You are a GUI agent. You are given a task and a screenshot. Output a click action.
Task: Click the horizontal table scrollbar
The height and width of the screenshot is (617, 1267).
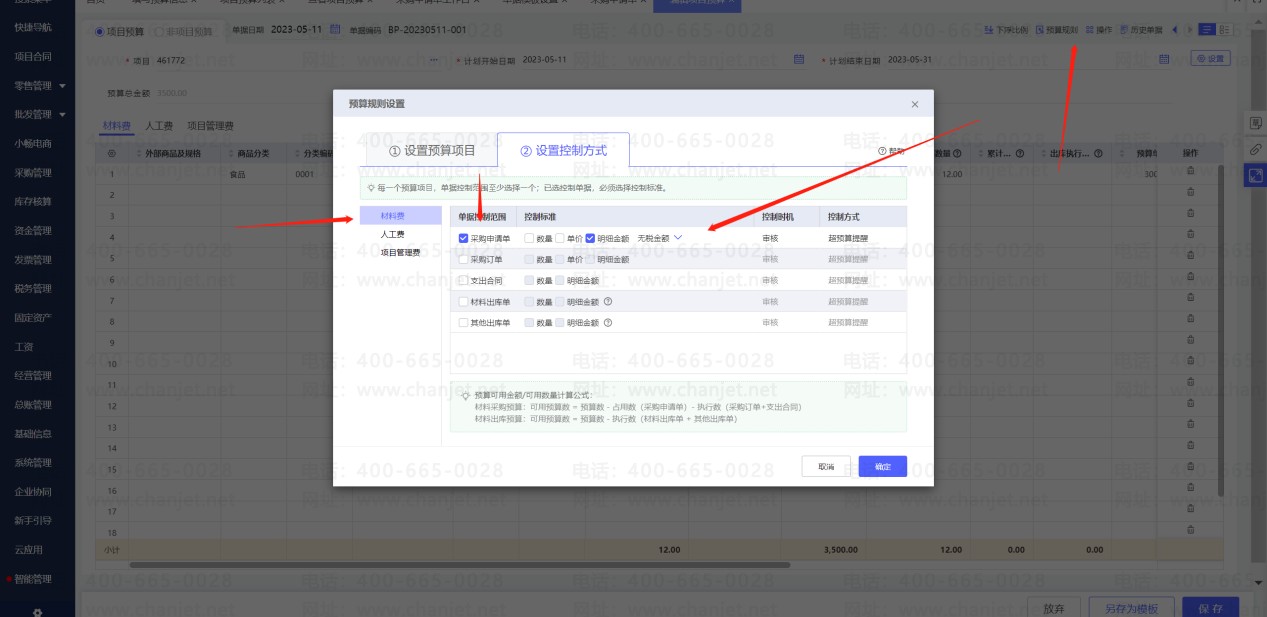pos(460,565)
